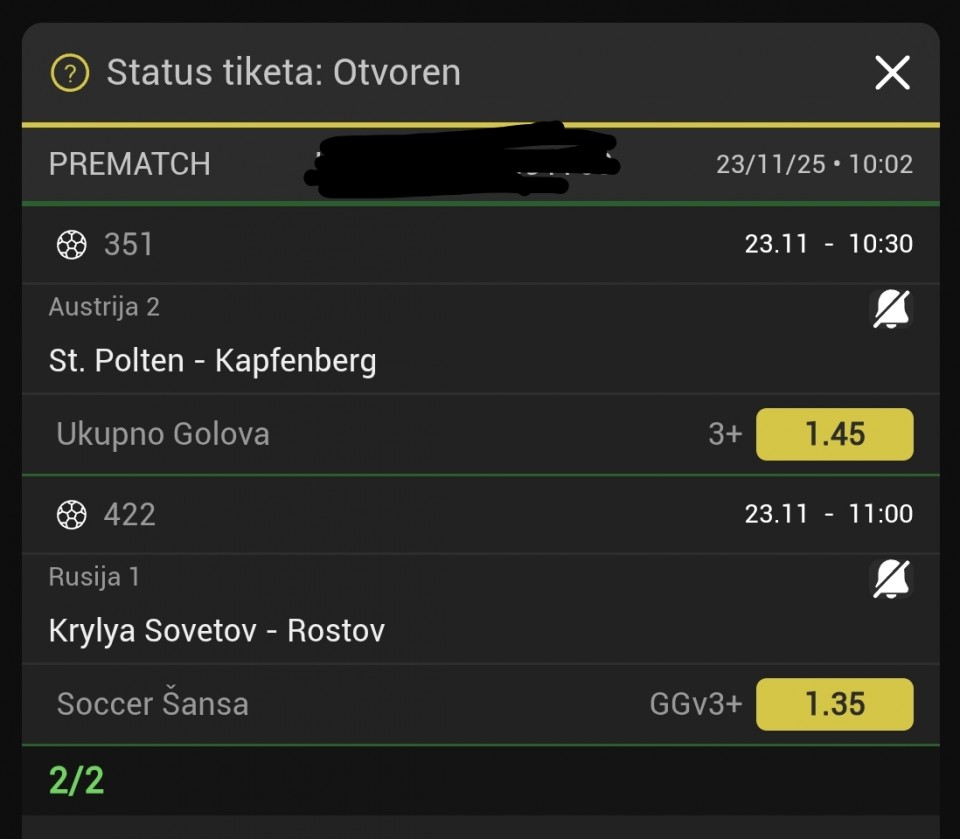This screenshot has height=839, width=960.
Task: Click the Status tiketa: Otvoren title
Action: [x=283, y=73]
